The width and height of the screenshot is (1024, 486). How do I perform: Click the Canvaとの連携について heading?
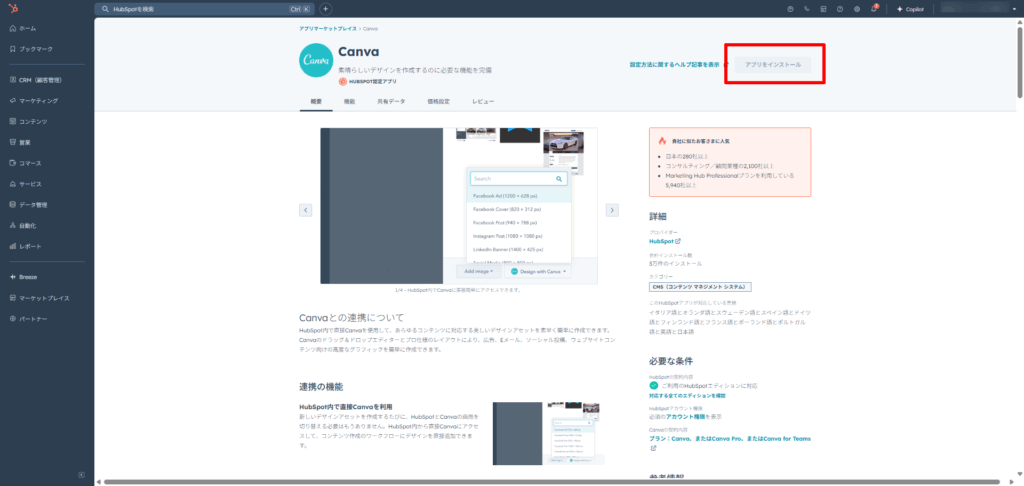[351, 318]
